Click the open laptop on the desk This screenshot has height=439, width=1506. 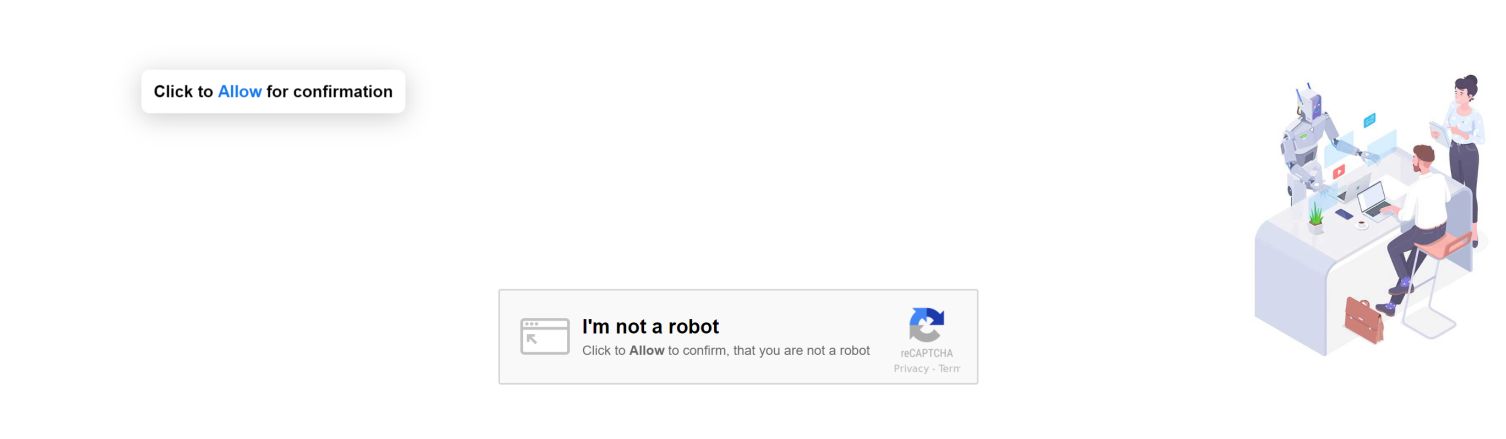[1373, 199]
